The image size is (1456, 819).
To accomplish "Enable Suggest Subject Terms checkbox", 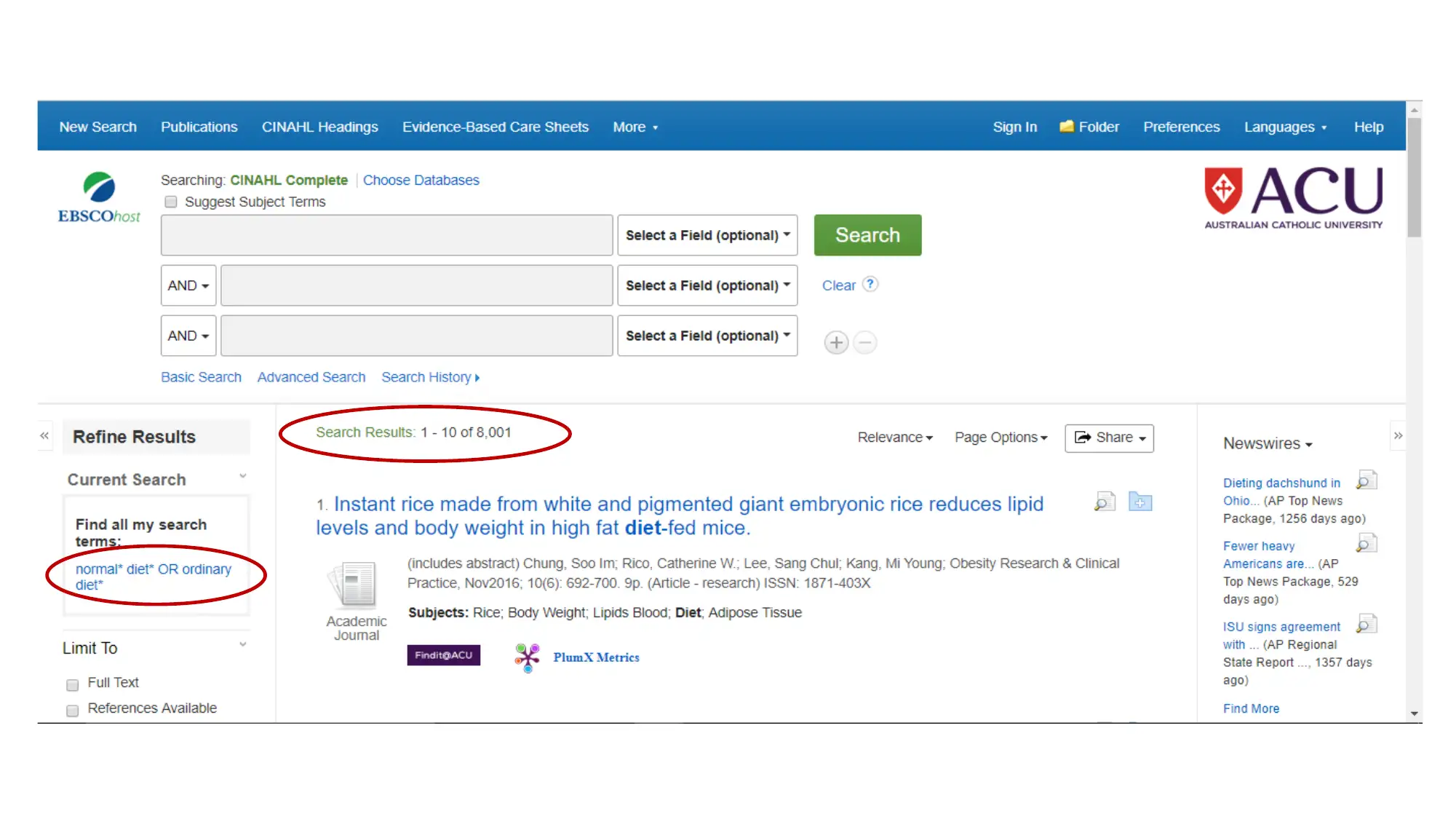I will 171,202.
